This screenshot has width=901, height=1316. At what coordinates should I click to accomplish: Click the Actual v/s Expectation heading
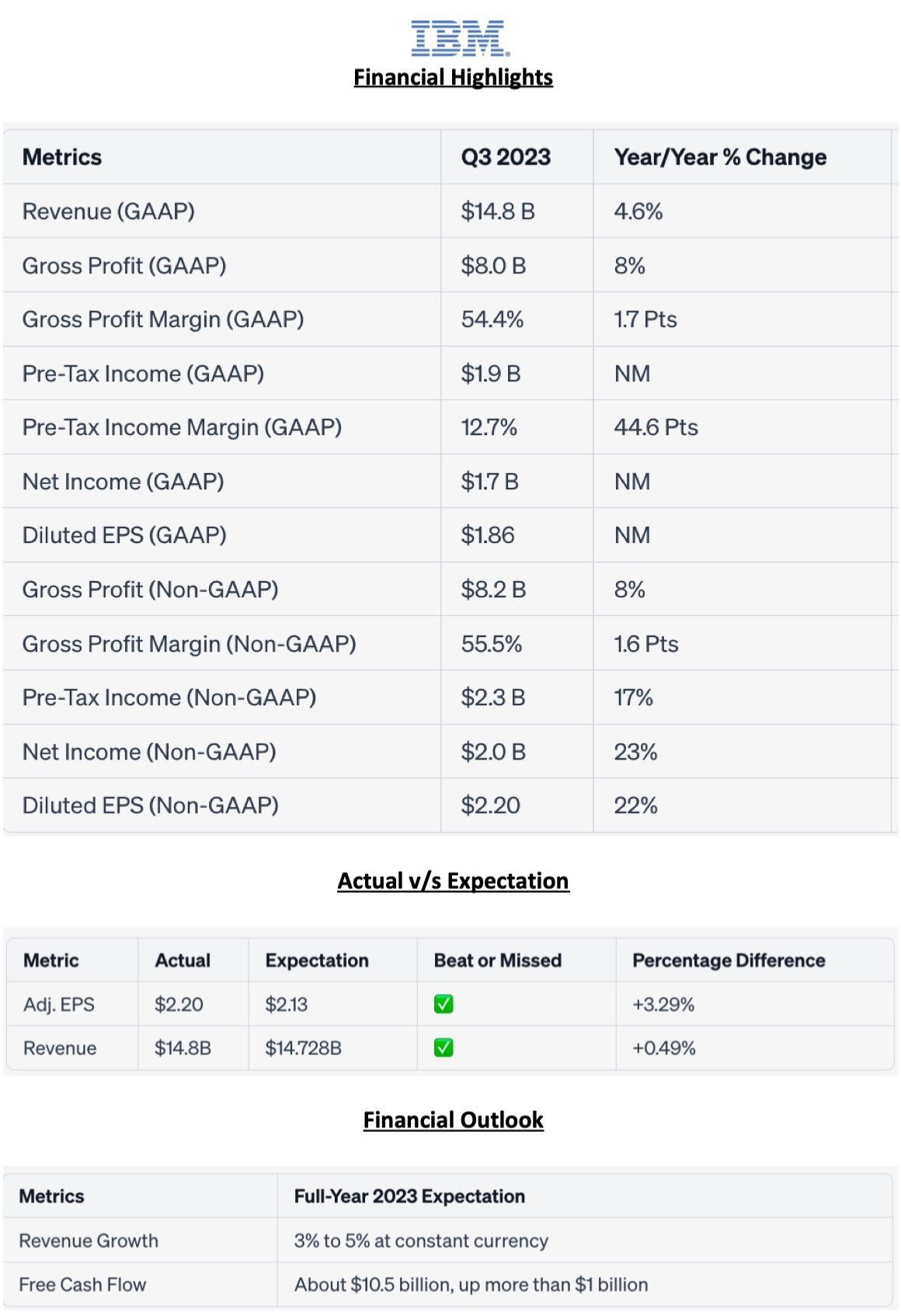pyautogui.click(x=453, y=881)
